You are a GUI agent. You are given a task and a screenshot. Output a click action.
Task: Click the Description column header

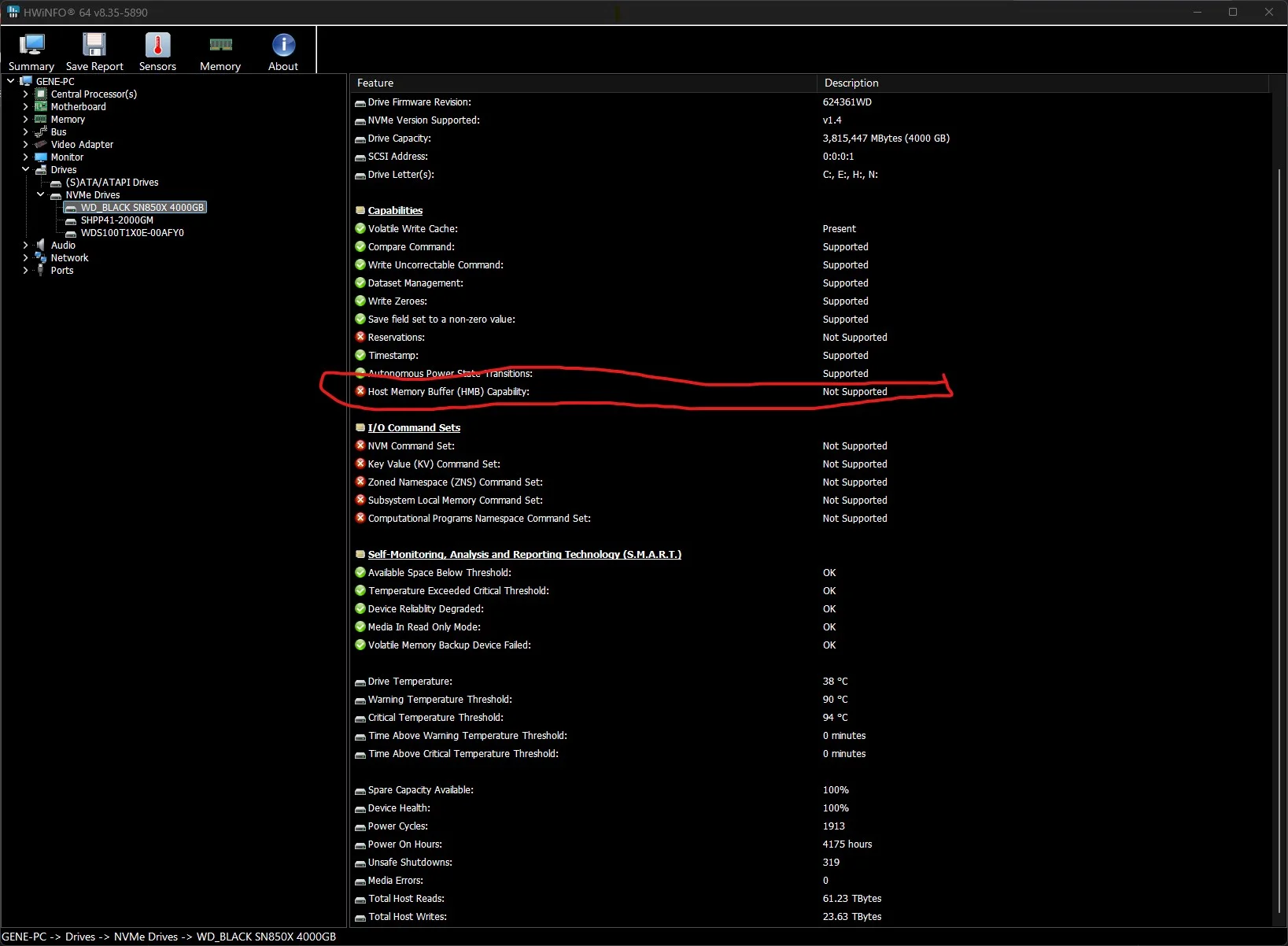[x=1043, y=83]
